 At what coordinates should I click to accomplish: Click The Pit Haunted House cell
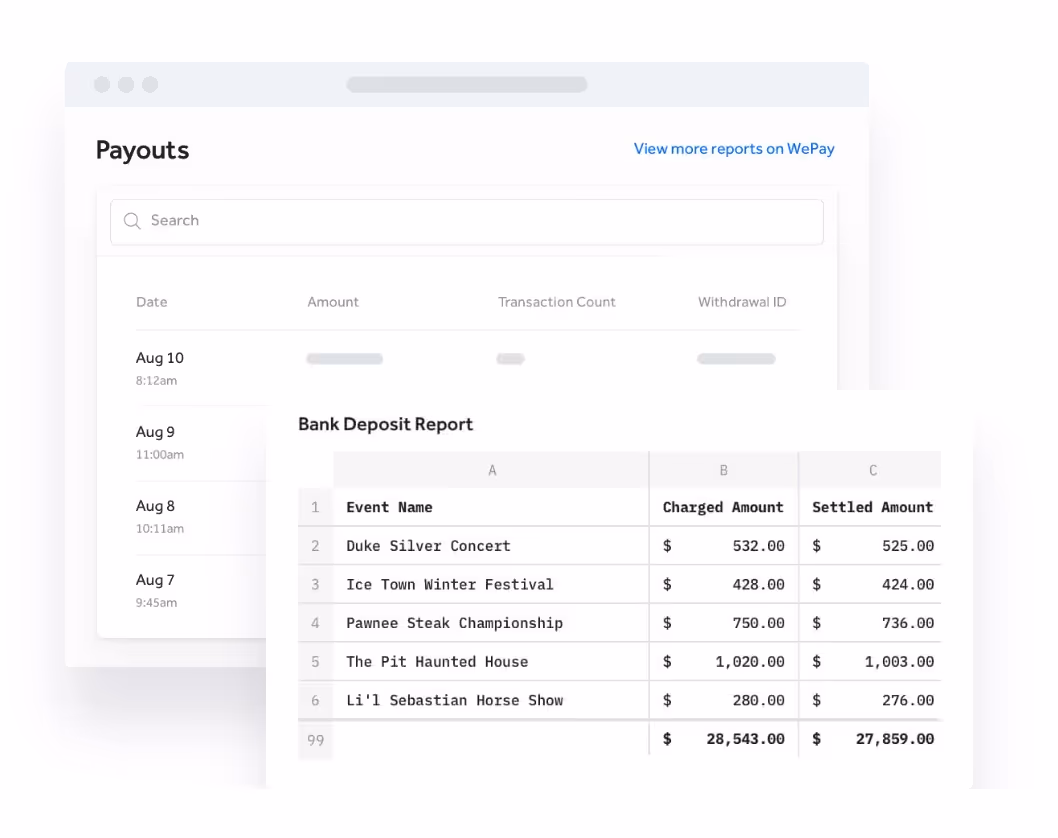pyautogui.click(x=491, y=662)
